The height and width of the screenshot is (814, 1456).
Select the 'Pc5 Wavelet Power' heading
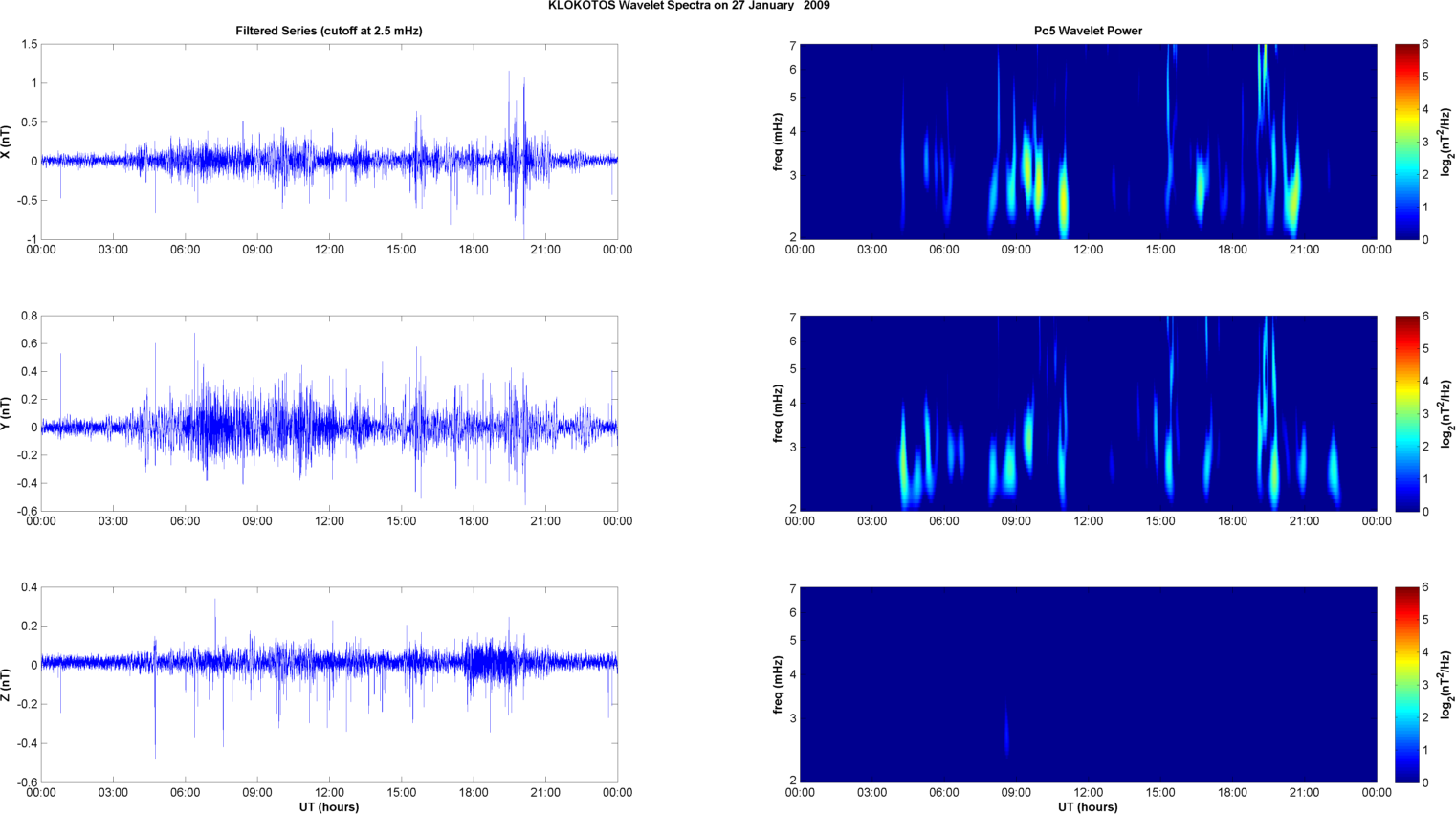tap(1088, 31)
